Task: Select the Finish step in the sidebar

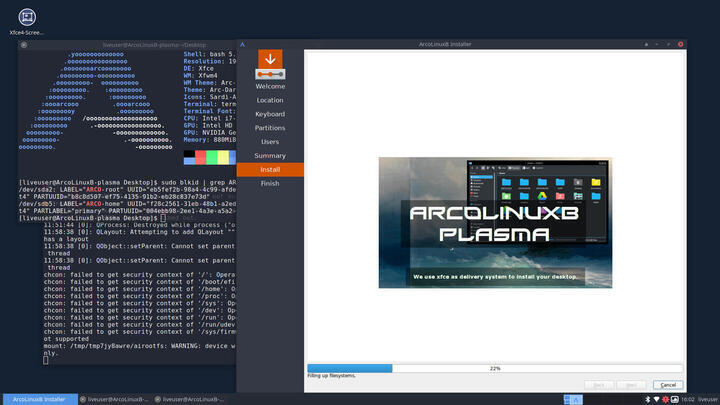Action: click(x=270, y=183)
